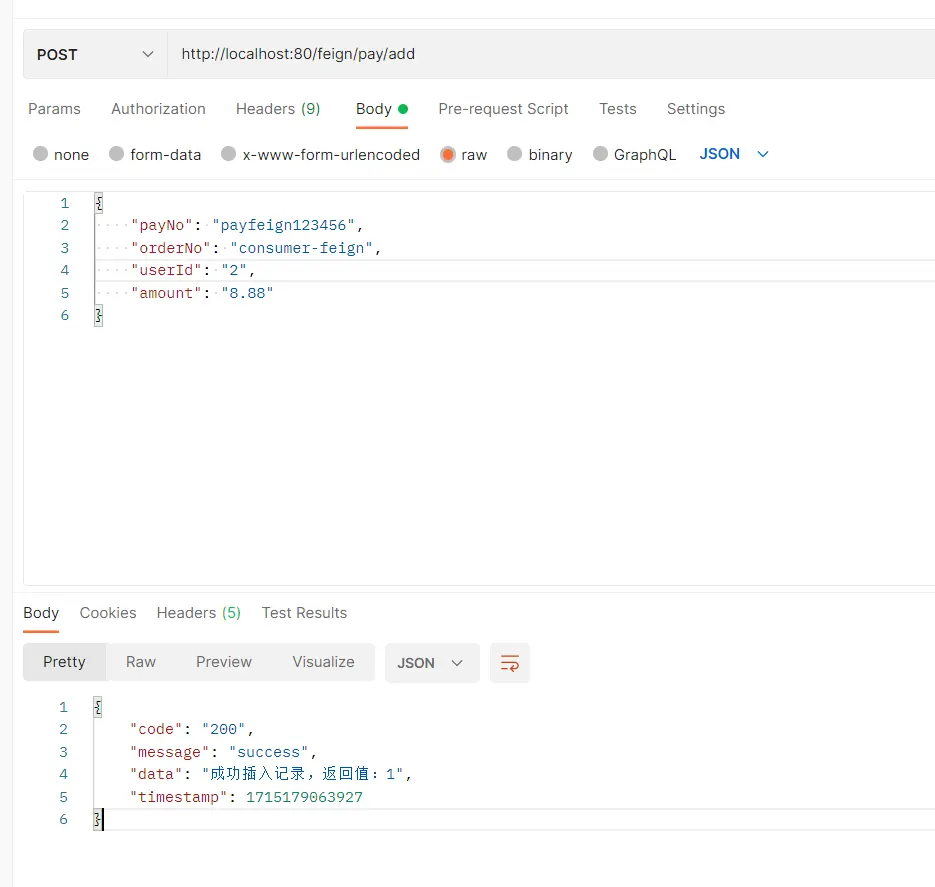The image size is (935, 887).
Task: Choose x-www-form-urlencoded body type
Action: [x=229, y=154]
